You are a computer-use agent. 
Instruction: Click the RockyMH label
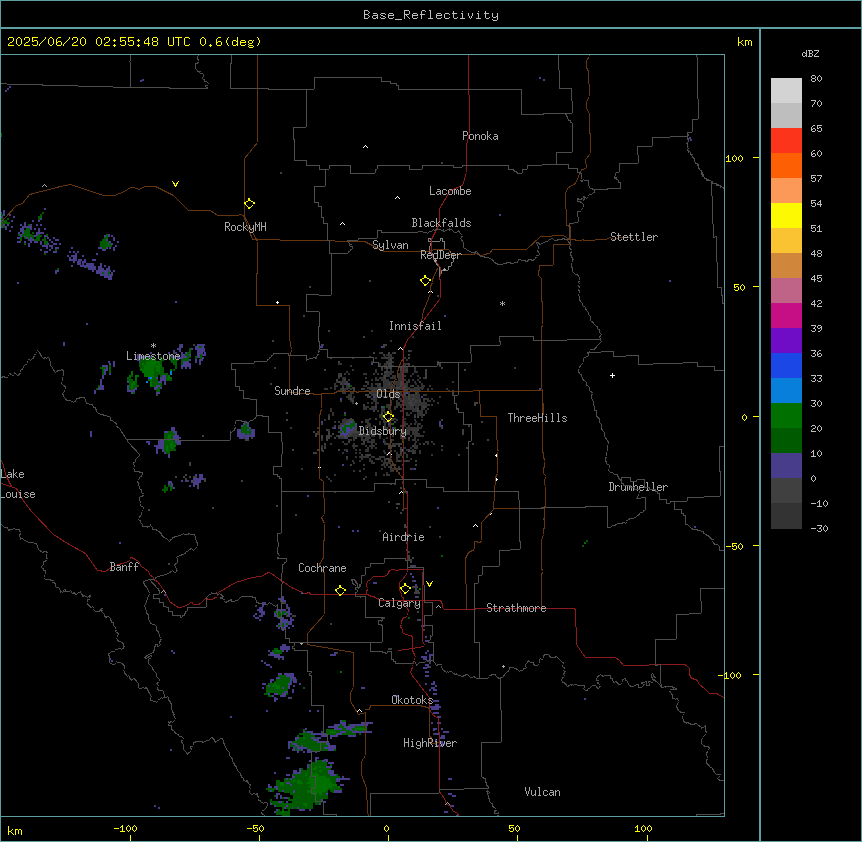(245, 227)
